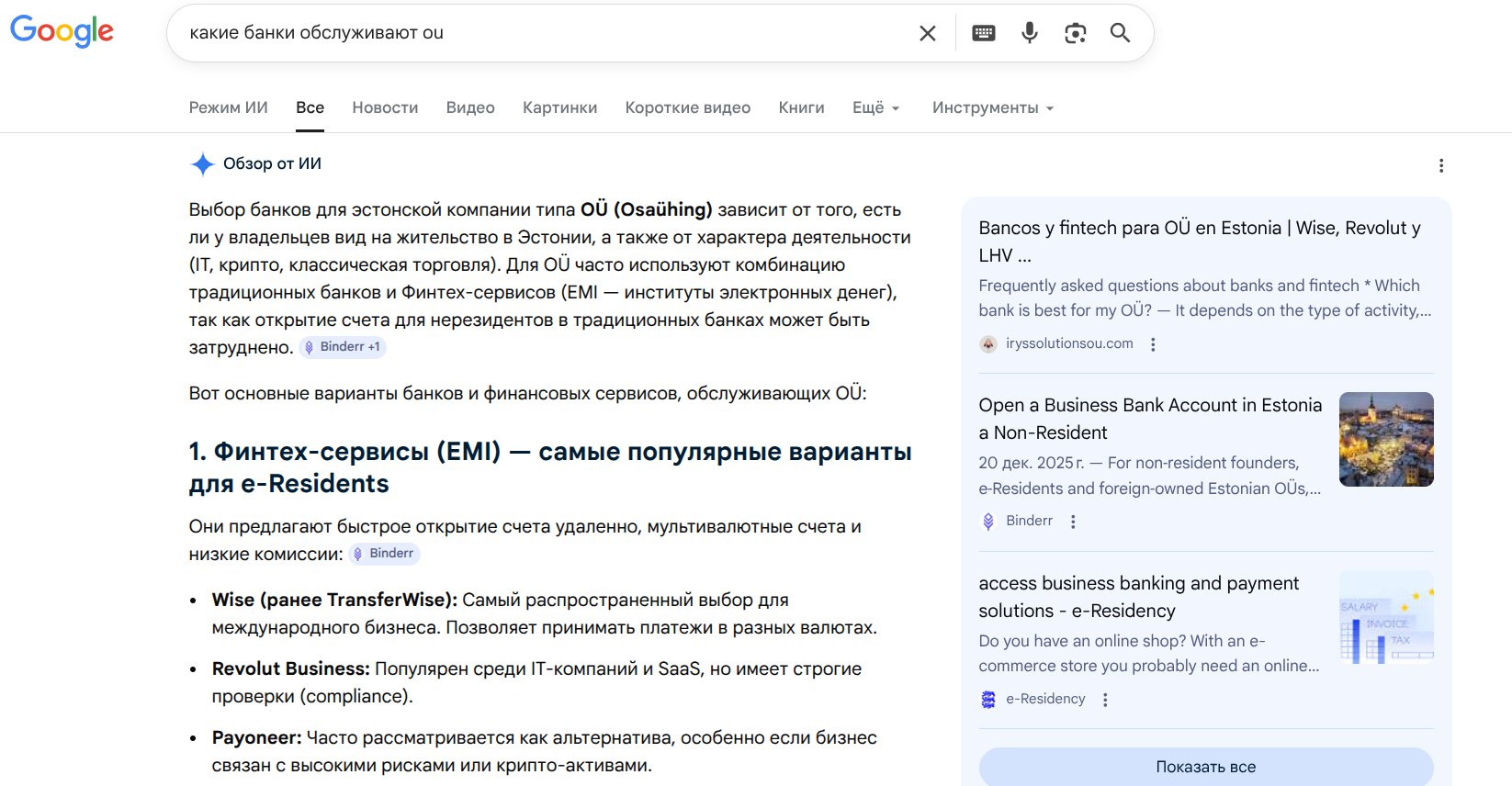Select the Все tab
1512x786 pixels.
pos(310,107)
